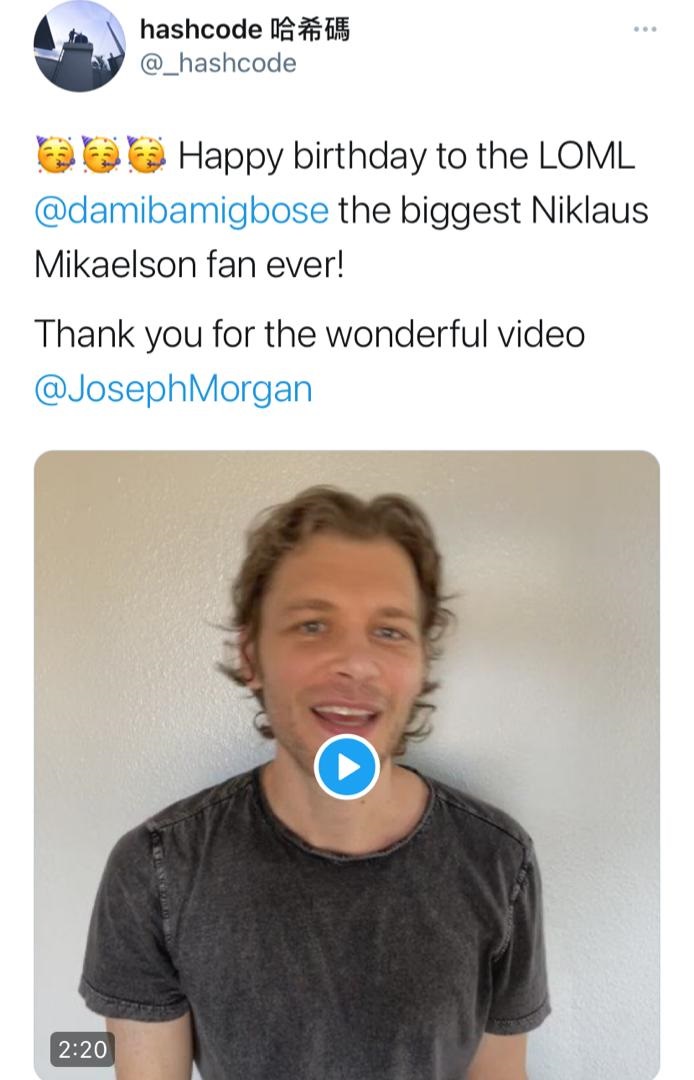The width and height of the screenshot is (694, 1080).
Task: Click the first party face emoji
Action: coord(55,154)
